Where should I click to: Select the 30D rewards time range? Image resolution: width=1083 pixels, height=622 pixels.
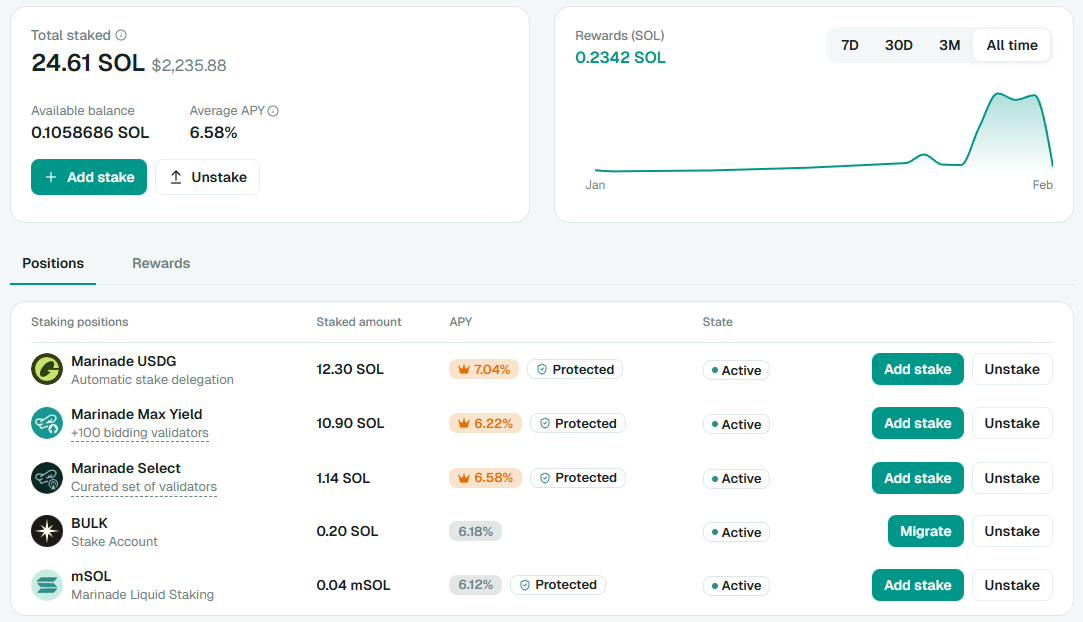pos(898,45)
